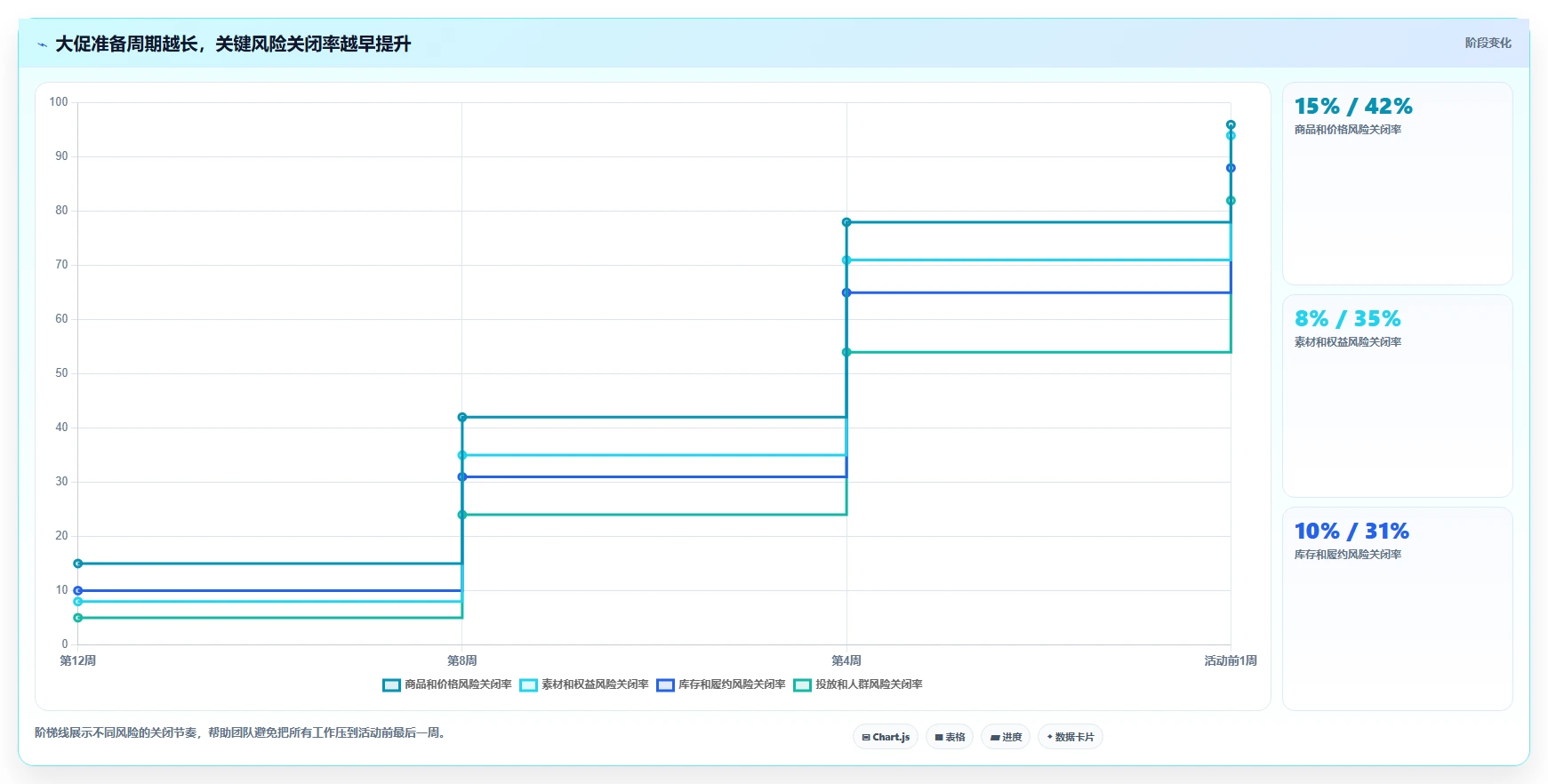The height and width of the screenshot is (784, 1548).
Task: Click the 第8周 x-axis label
Action: pos(462,660)
